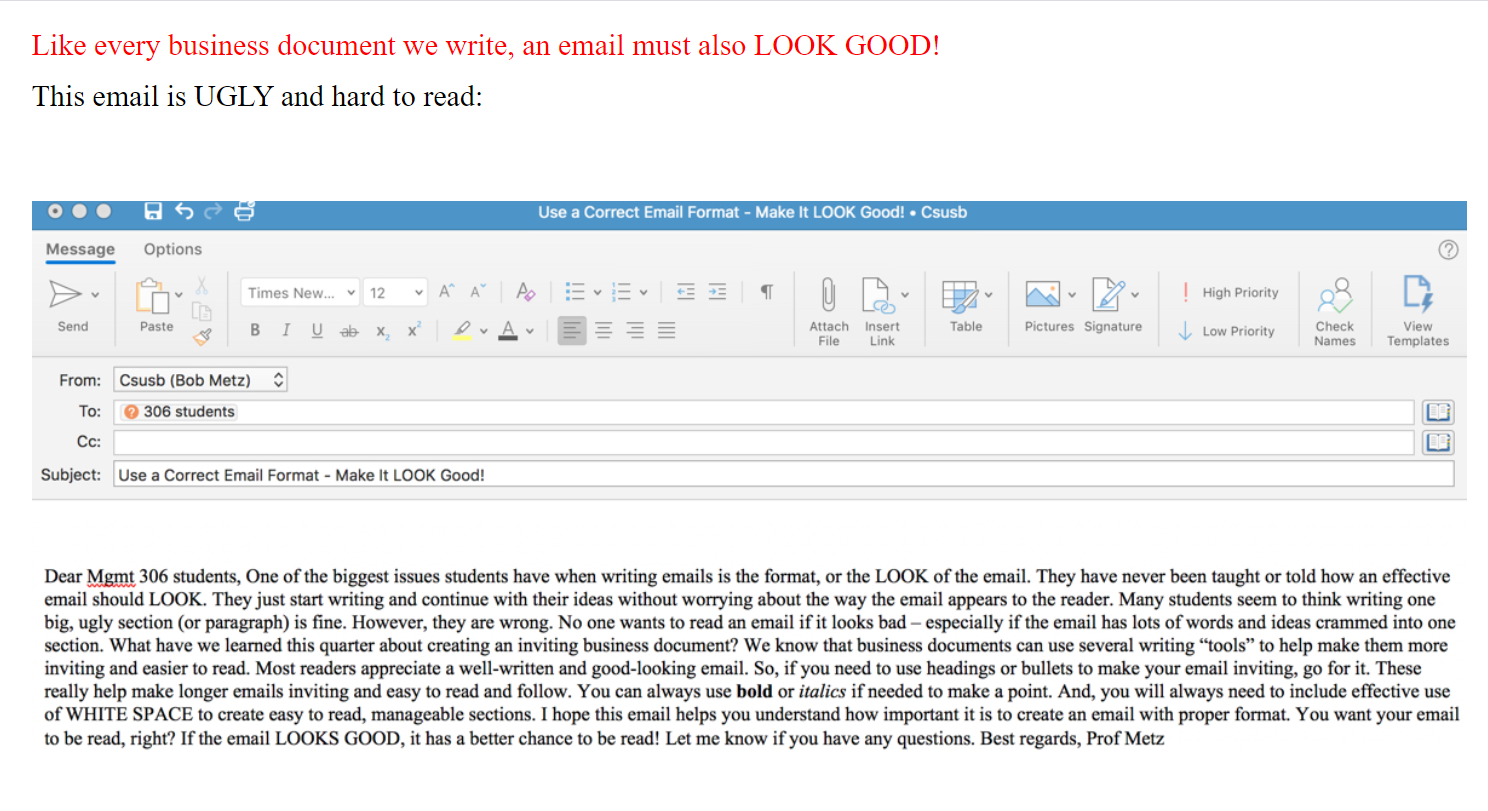This screenshot has height=811, width=1488.
Task: Select Align Left paragraph alignment
Action: (x=572, y=330)
